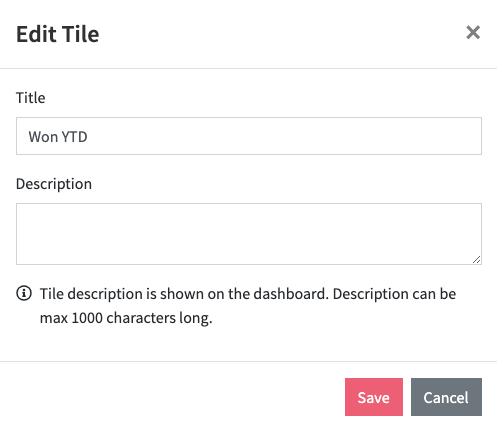
Task: Close the Edit Tile dialog with X
Action: pos(473,33)
